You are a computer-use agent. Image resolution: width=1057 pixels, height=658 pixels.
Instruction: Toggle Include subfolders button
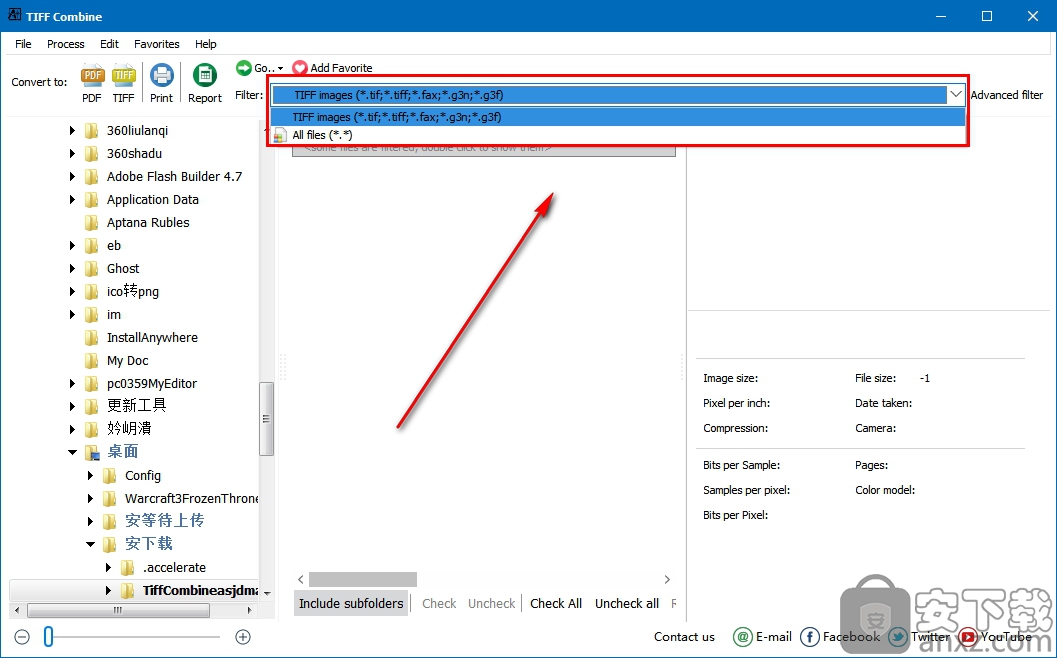[351, 603]
